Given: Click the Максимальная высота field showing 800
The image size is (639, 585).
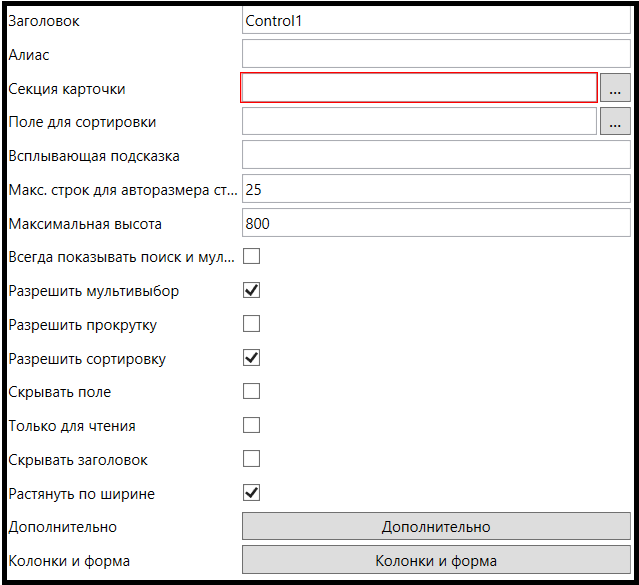Looking at the screenshot, I should pos(436,223).
